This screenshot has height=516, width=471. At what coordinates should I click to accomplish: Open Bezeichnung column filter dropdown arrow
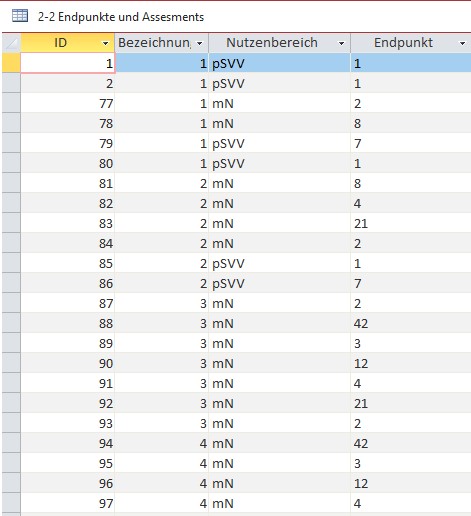tap(199, 43)
